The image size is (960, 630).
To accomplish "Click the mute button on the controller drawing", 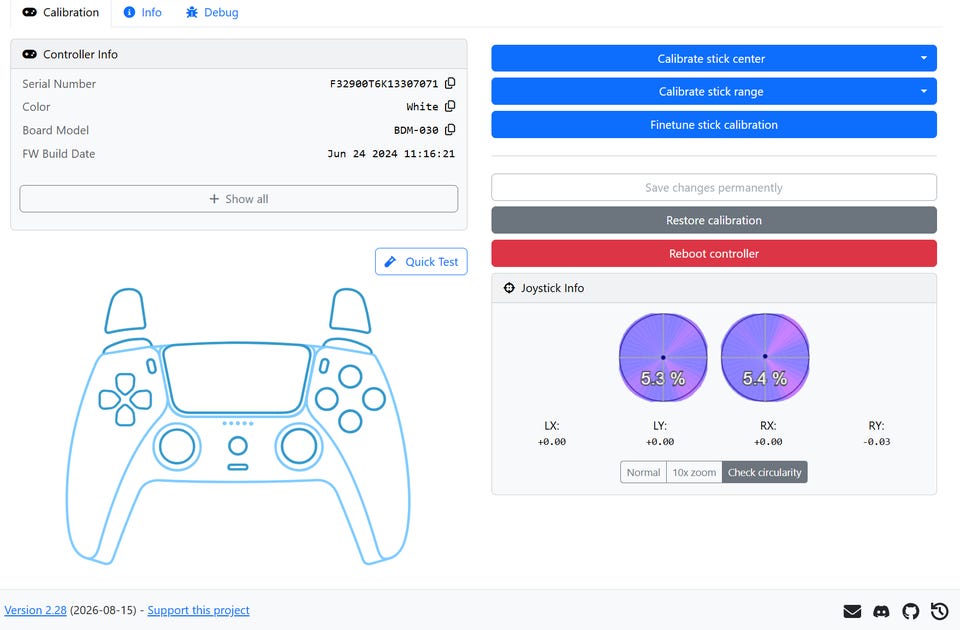I will pos(238,467).
